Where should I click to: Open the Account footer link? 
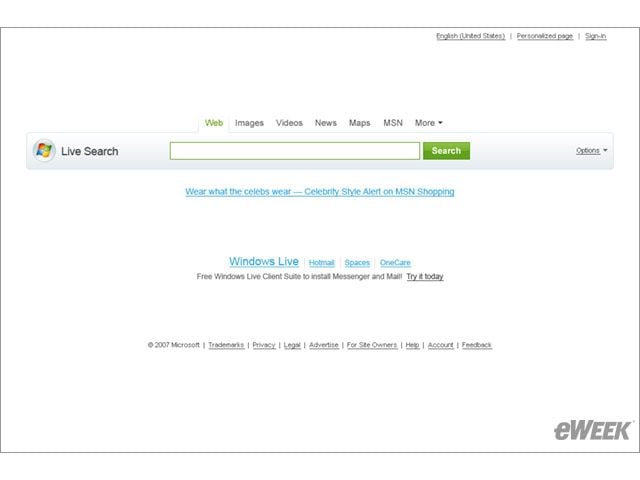coord(440,345)
